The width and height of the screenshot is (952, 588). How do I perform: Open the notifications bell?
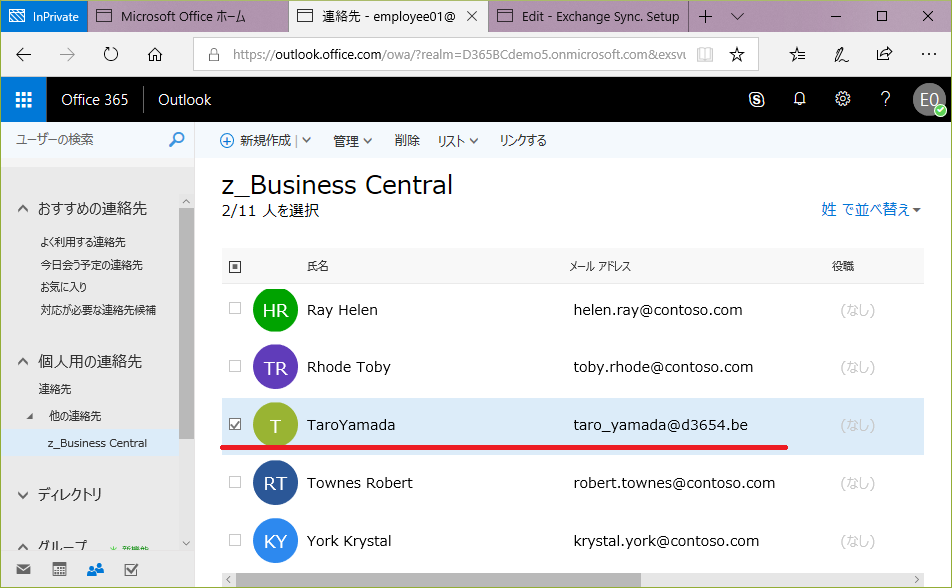tap(800, 99)
